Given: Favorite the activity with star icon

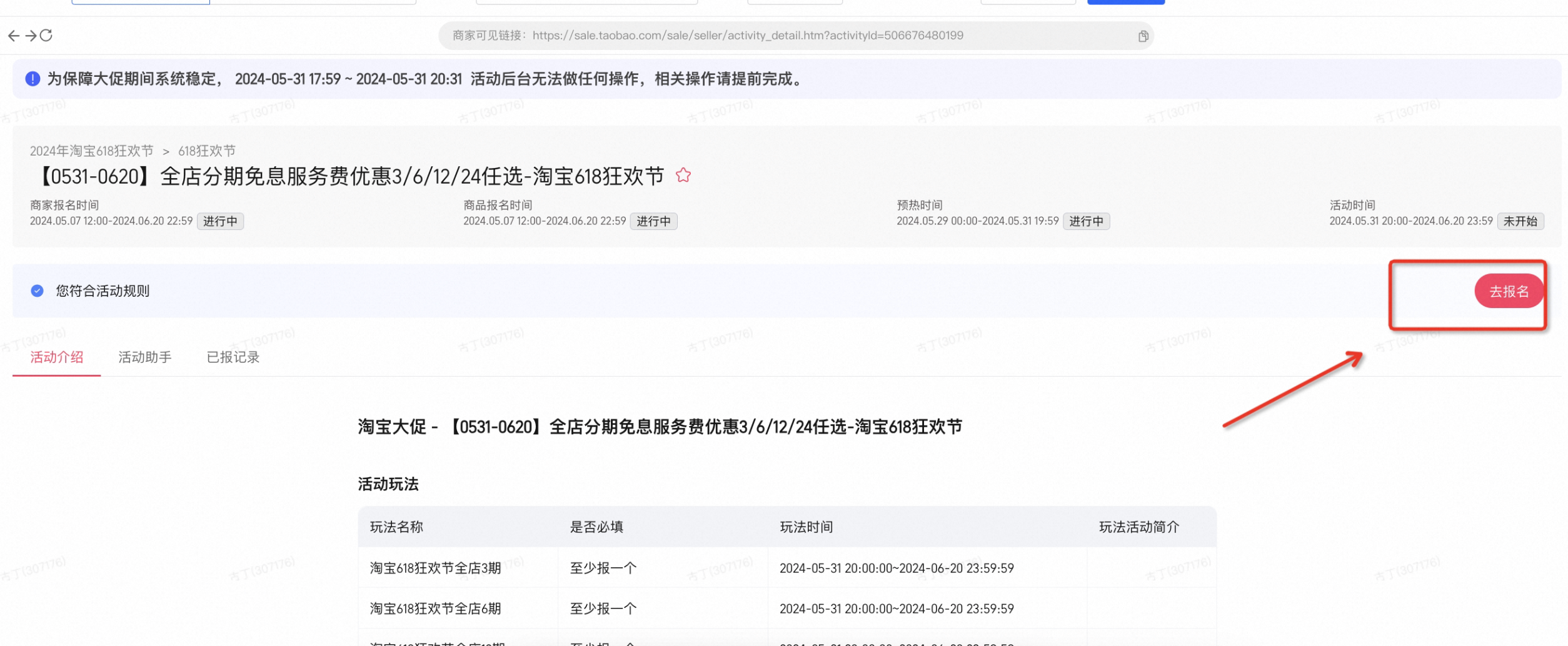Looking at the screenshot, I should [x=683, y=176].
